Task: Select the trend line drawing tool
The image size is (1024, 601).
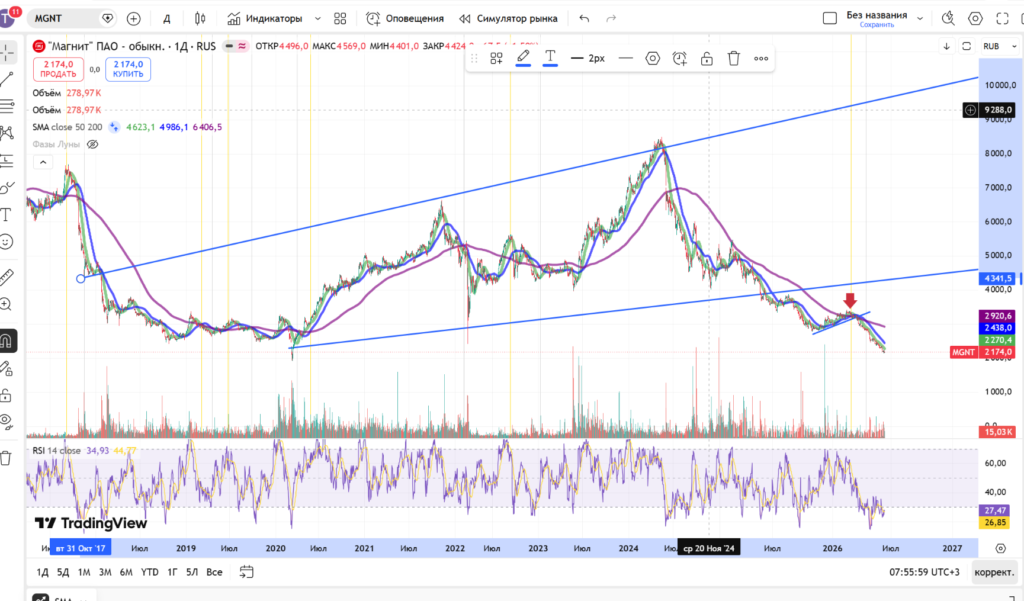Action: coord(7,79)
